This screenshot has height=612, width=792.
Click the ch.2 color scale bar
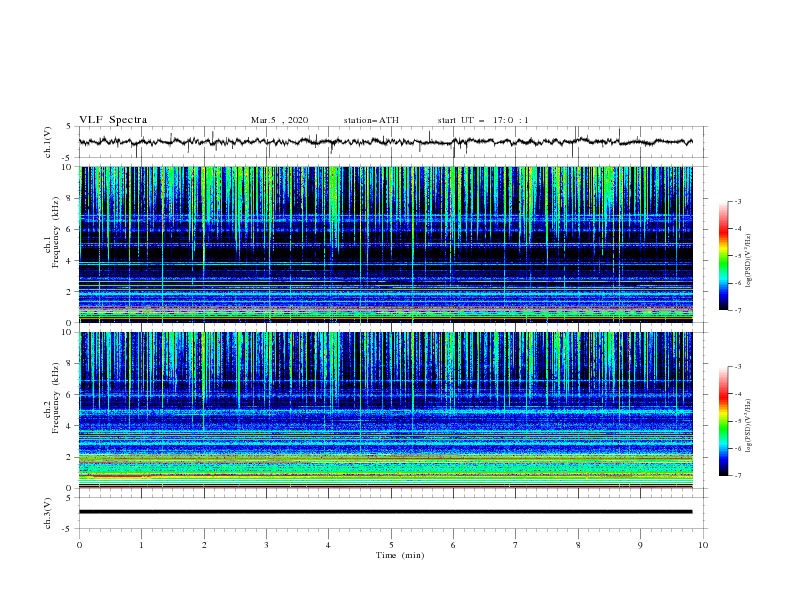(724, 421)
